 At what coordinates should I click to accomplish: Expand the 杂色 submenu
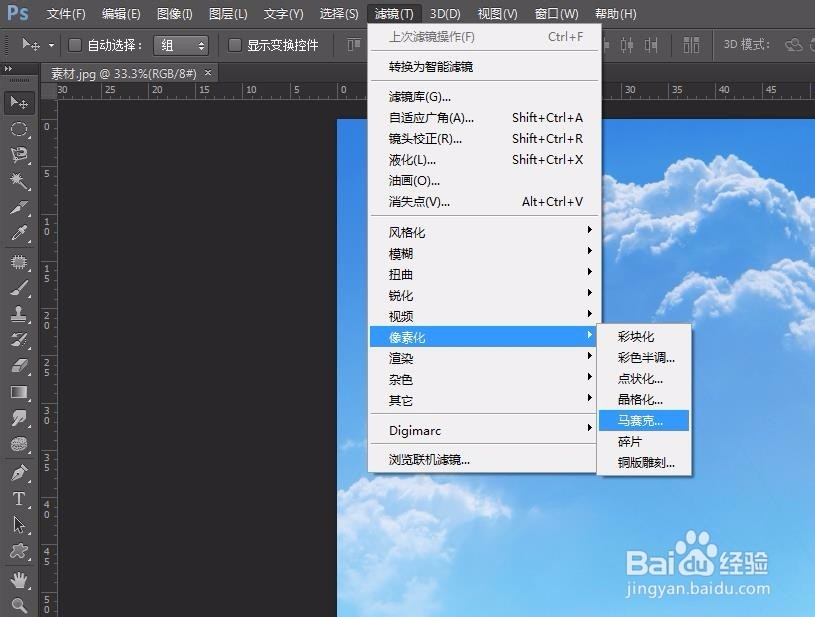[x=484, y=379]
